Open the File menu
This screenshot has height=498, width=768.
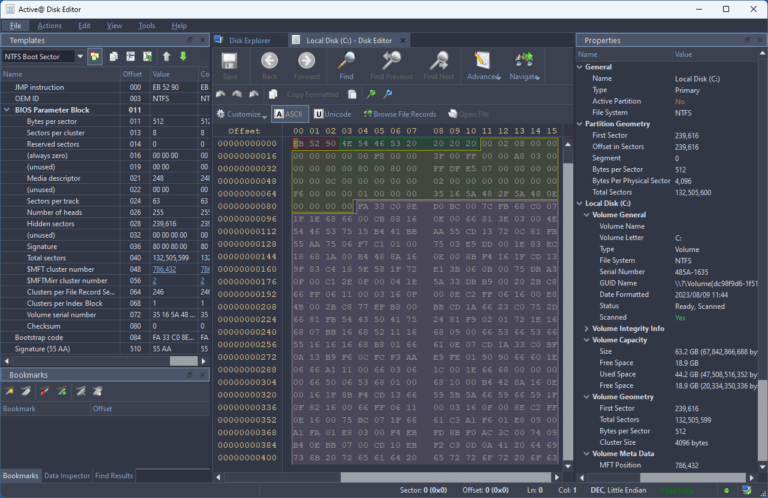tap(16, 26)
